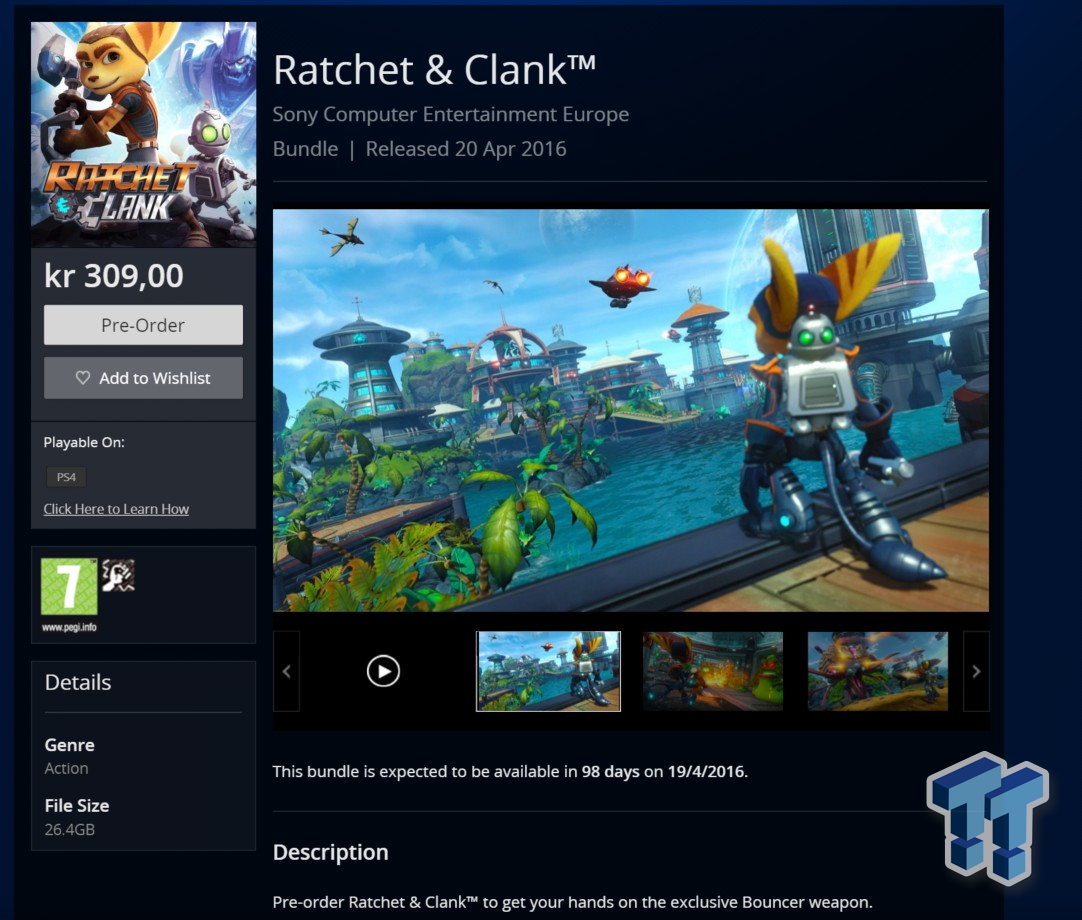The width and height of the screenshot is (1082, 920).
Task: Click the Genre label in Details
Action: [x=70, y=745]
